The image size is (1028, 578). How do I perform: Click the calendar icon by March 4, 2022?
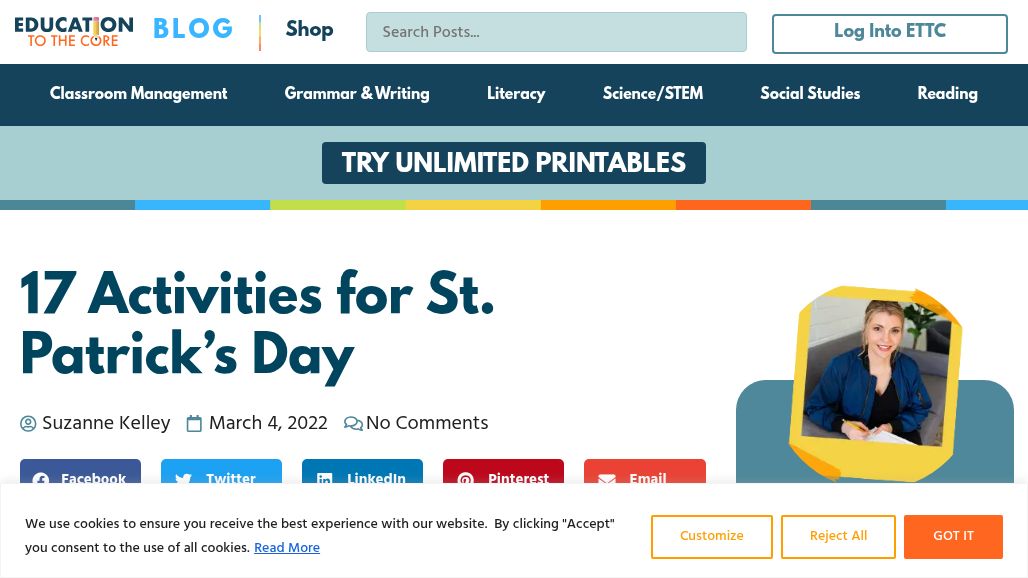click(x=194, y=424)
